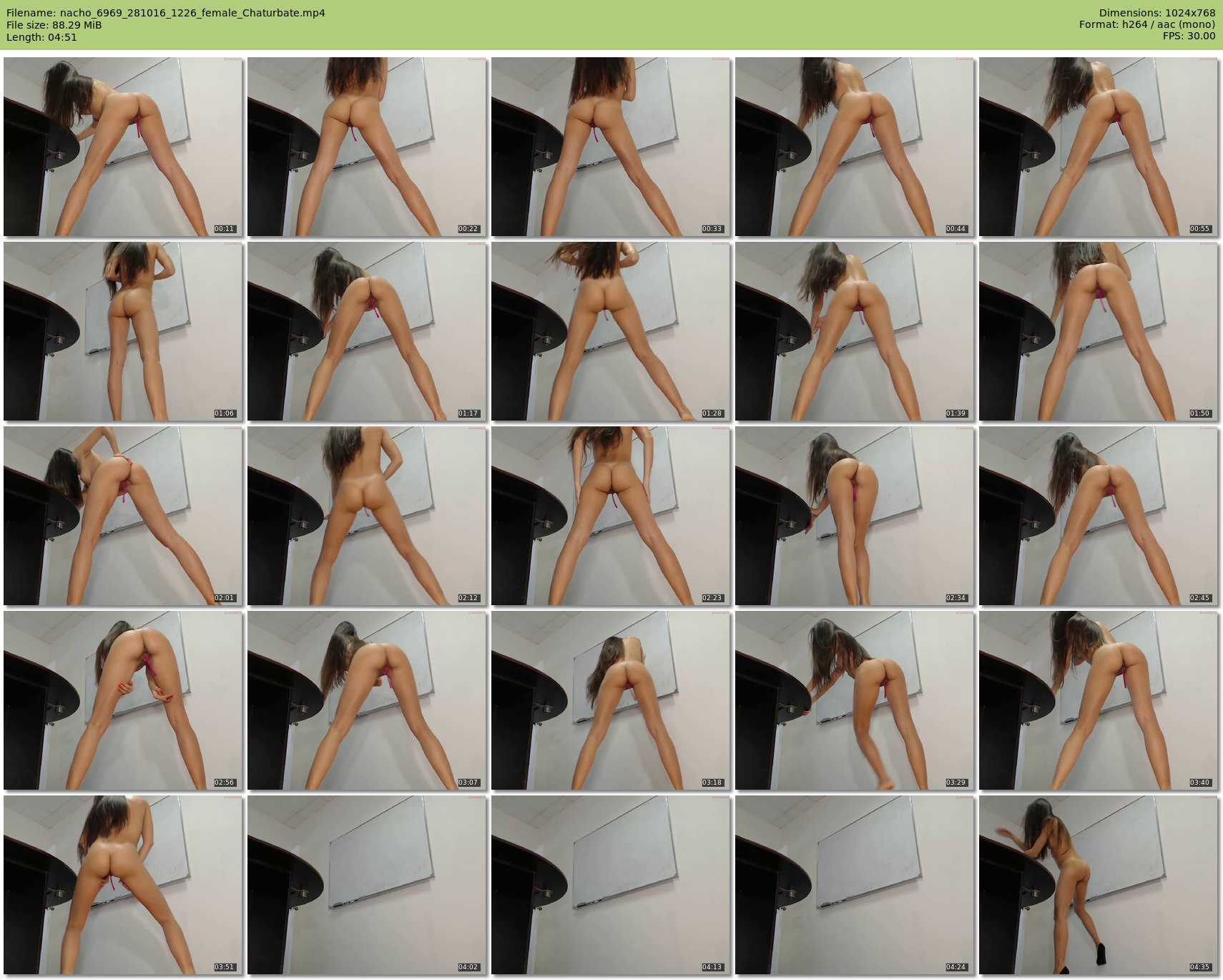Choose the thumbnail with timestamp 03:51
The height and width of the screenshot is (980, 1223).
(x=123, y=885)
